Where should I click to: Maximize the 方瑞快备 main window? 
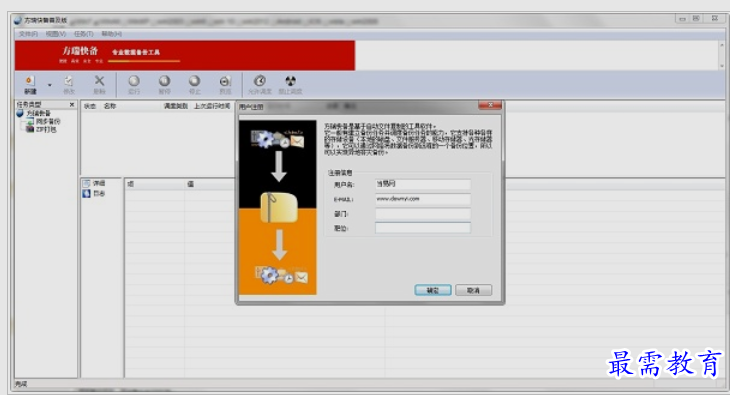696,19
